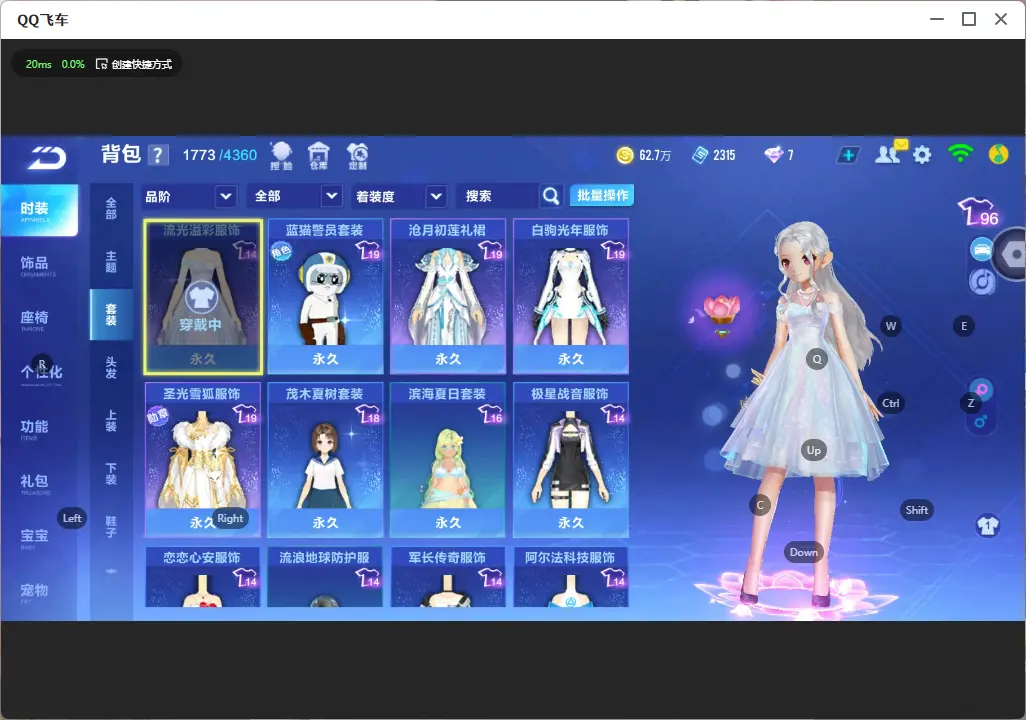Screen dimensions: 1026x720
Task: Click the outfit preset shirt icon
Action: click(988, 525)
